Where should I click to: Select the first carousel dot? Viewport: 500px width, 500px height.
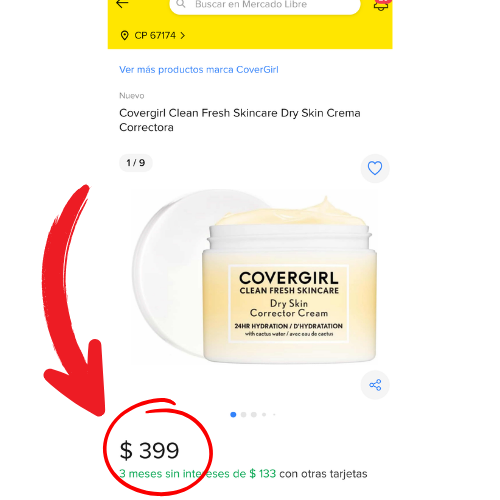[x=233, y=414]
